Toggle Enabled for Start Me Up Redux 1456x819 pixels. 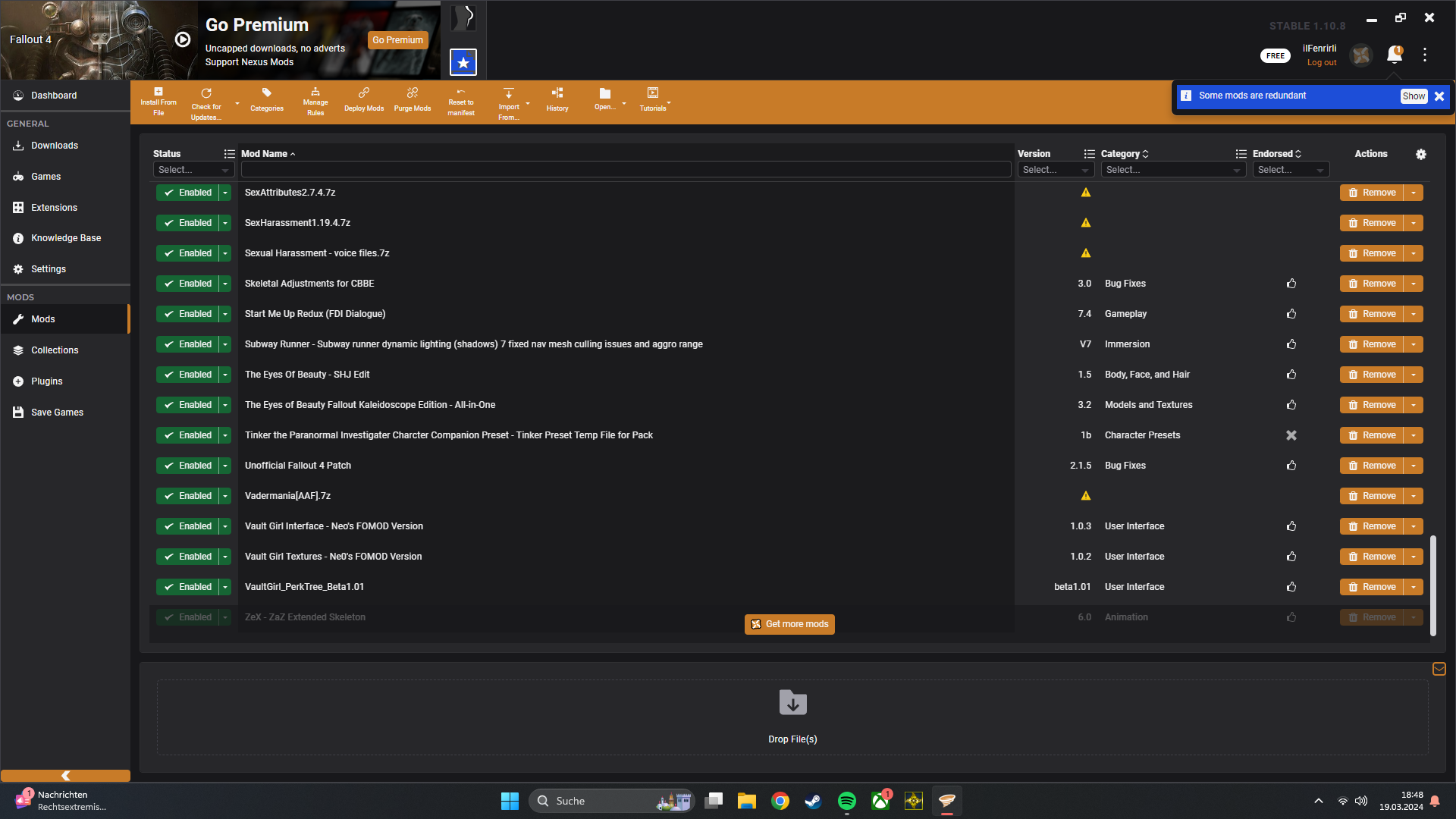(187, 314)
